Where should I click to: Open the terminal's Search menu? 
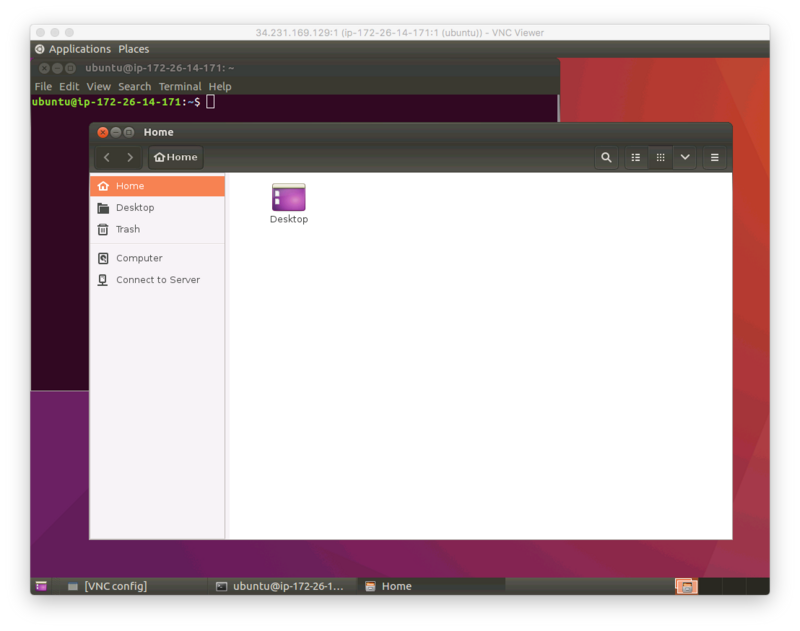(135, 87)
